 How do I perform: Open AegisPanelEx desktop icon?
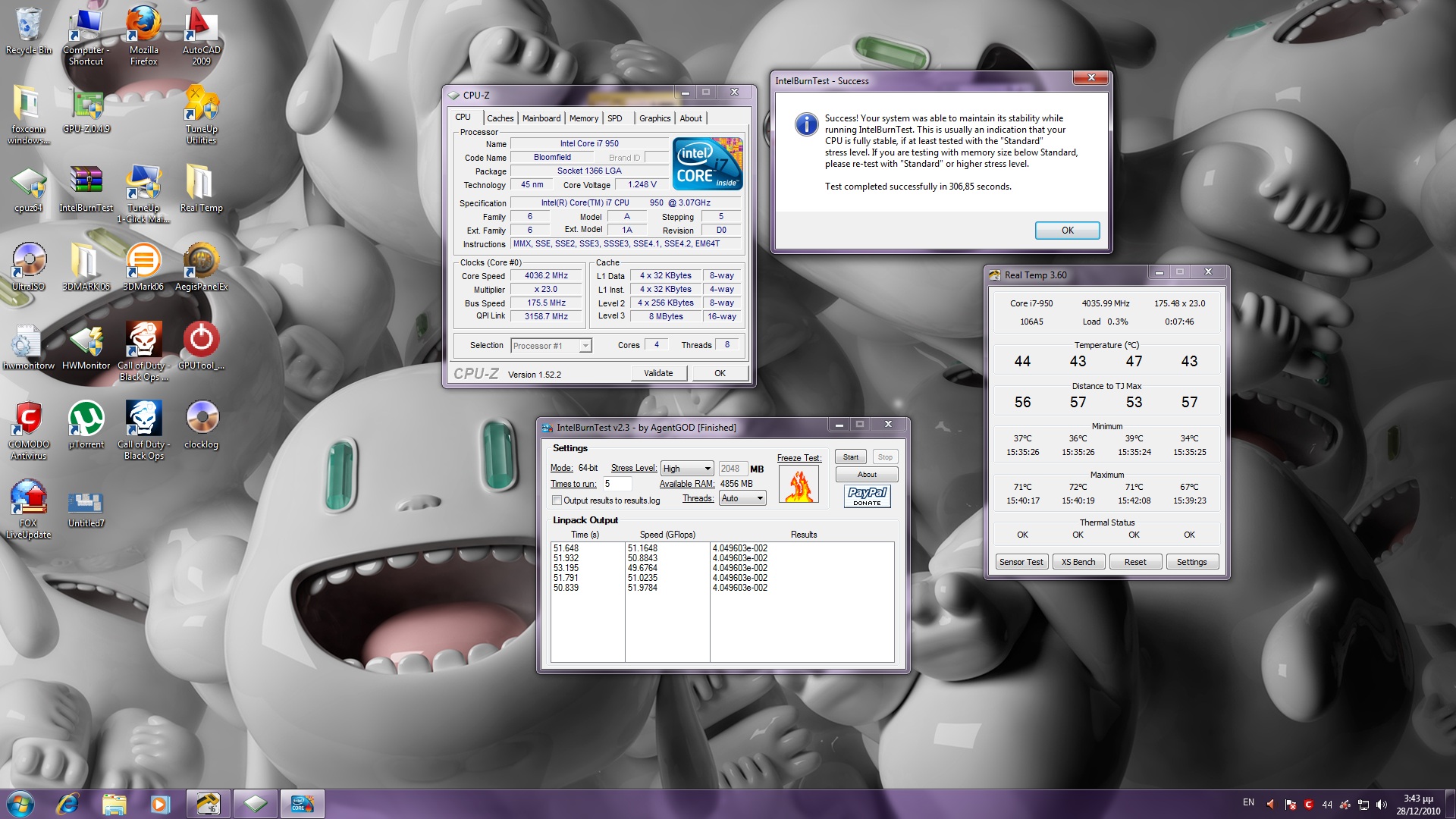tap(201, 267)
